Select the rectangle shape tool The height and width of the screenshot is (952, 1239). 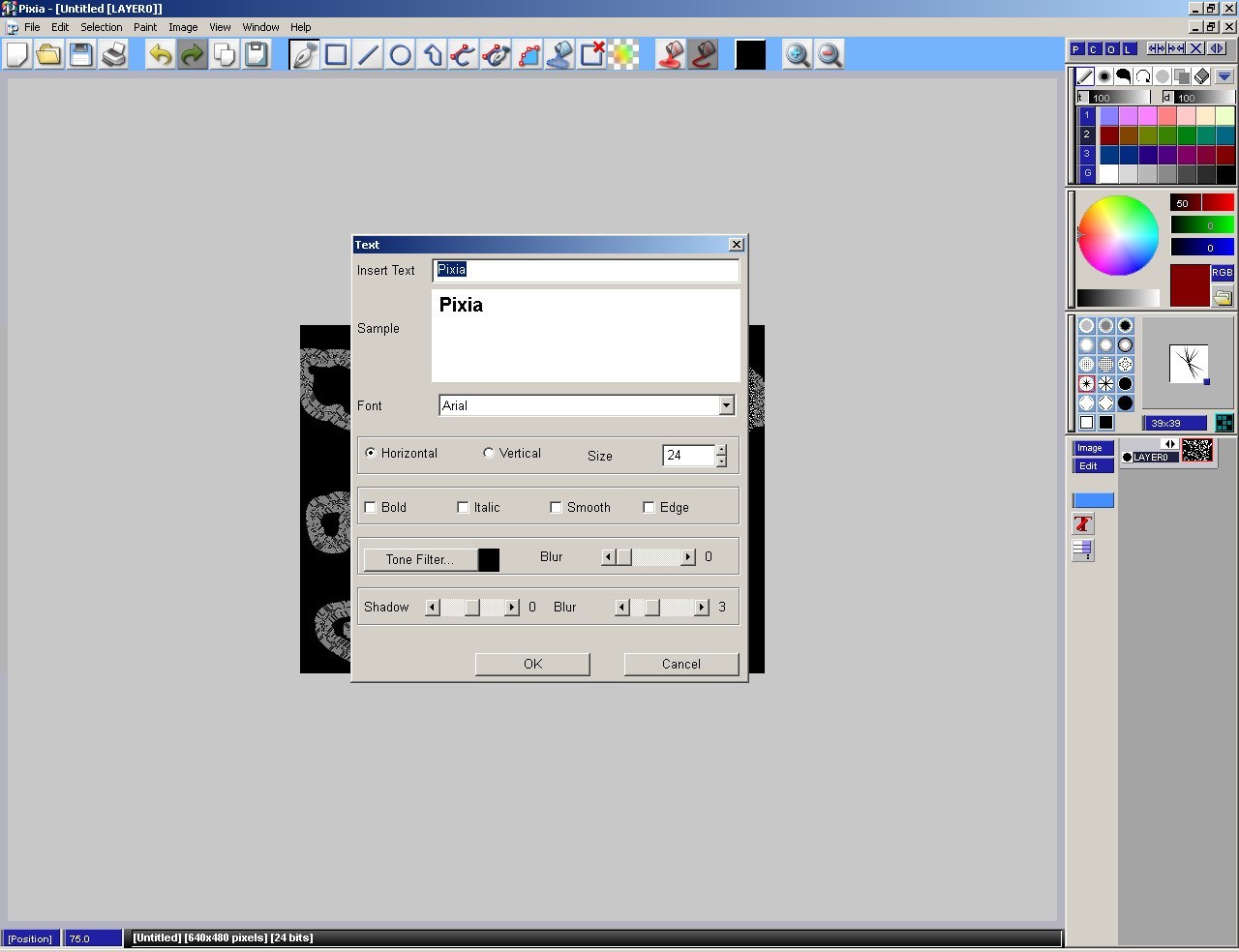click(x=336, y=54)
